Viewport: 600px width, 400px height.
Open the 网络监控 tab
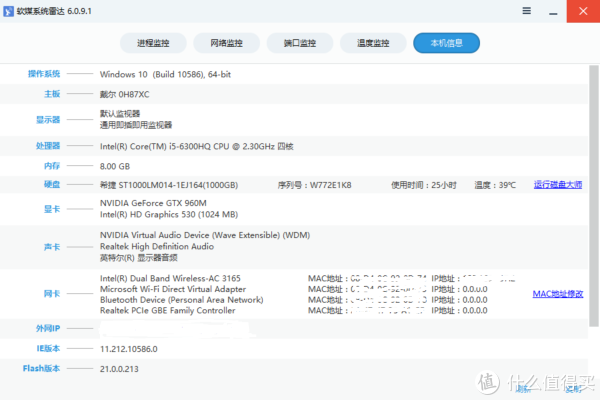(227, 43)
